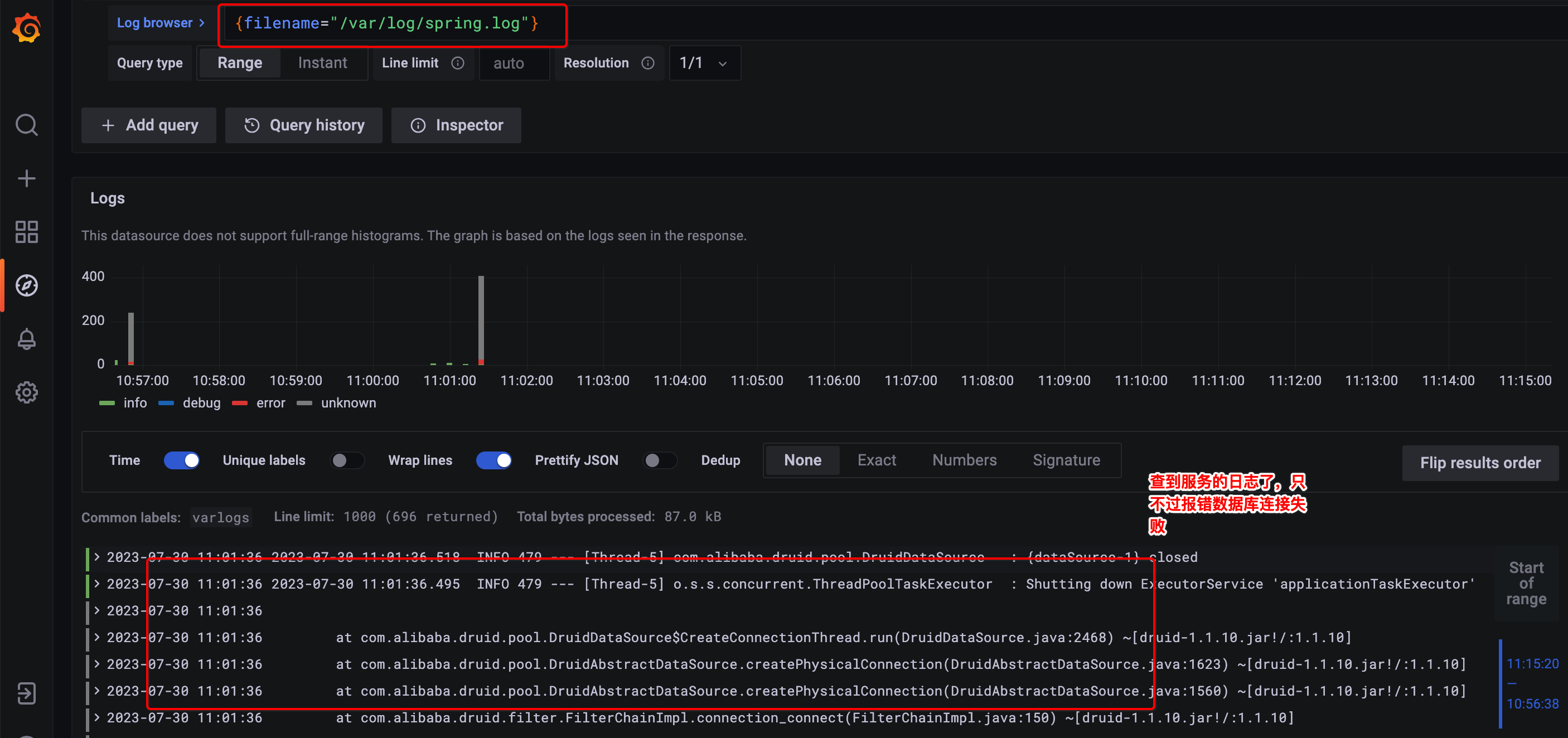
Task: Click the Resolution info icon
Action: pyautogui.click(x=647, y=64)
